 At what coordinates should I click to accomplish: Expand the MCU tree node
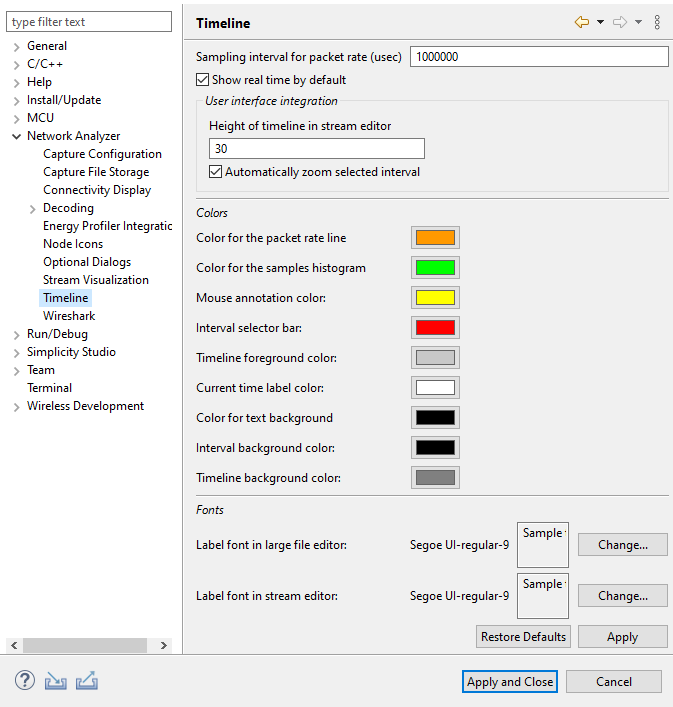click(x=17, y=119)
